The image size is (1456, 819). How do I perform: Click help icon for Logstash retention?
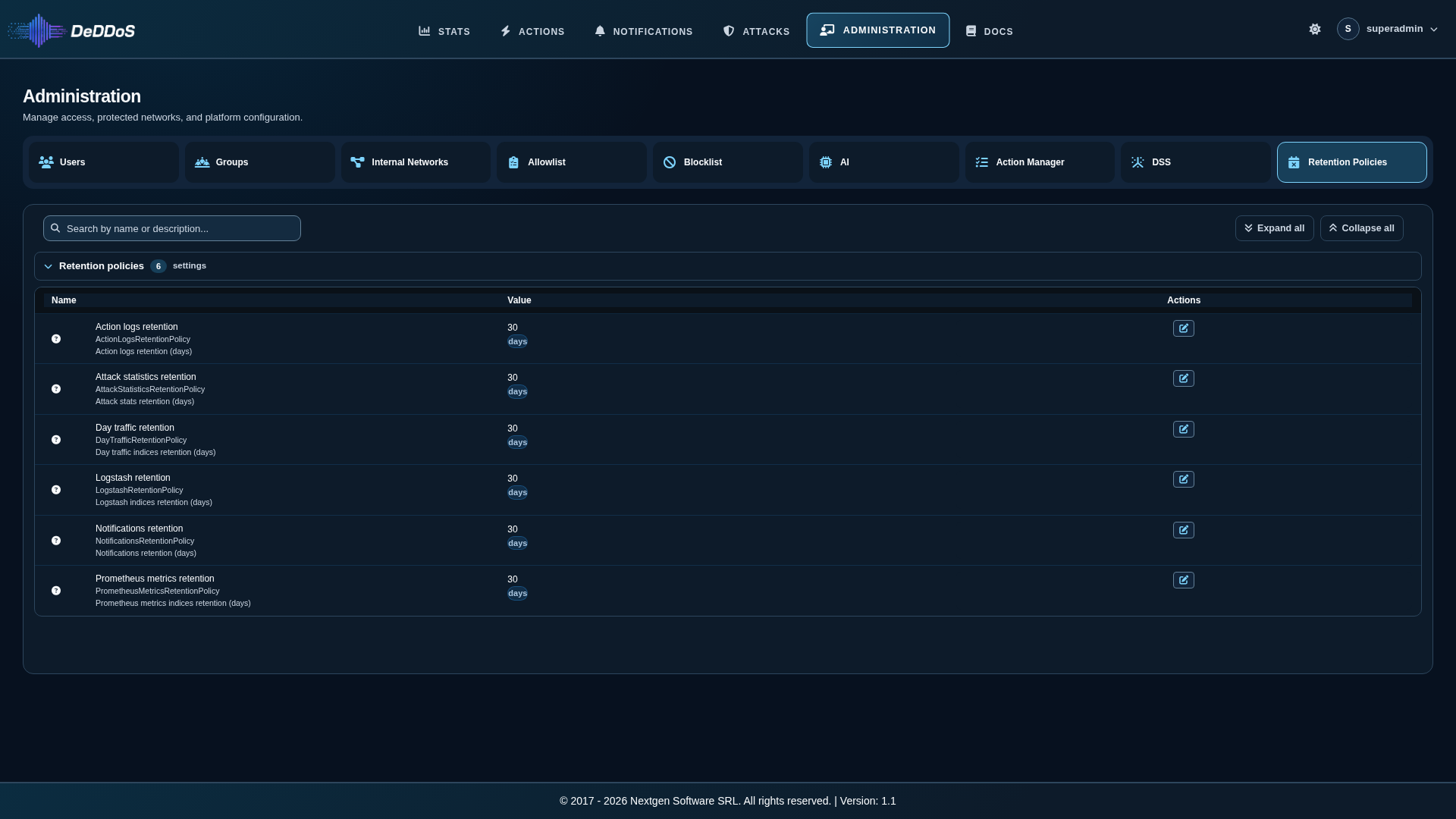click(x=56, y=490)
